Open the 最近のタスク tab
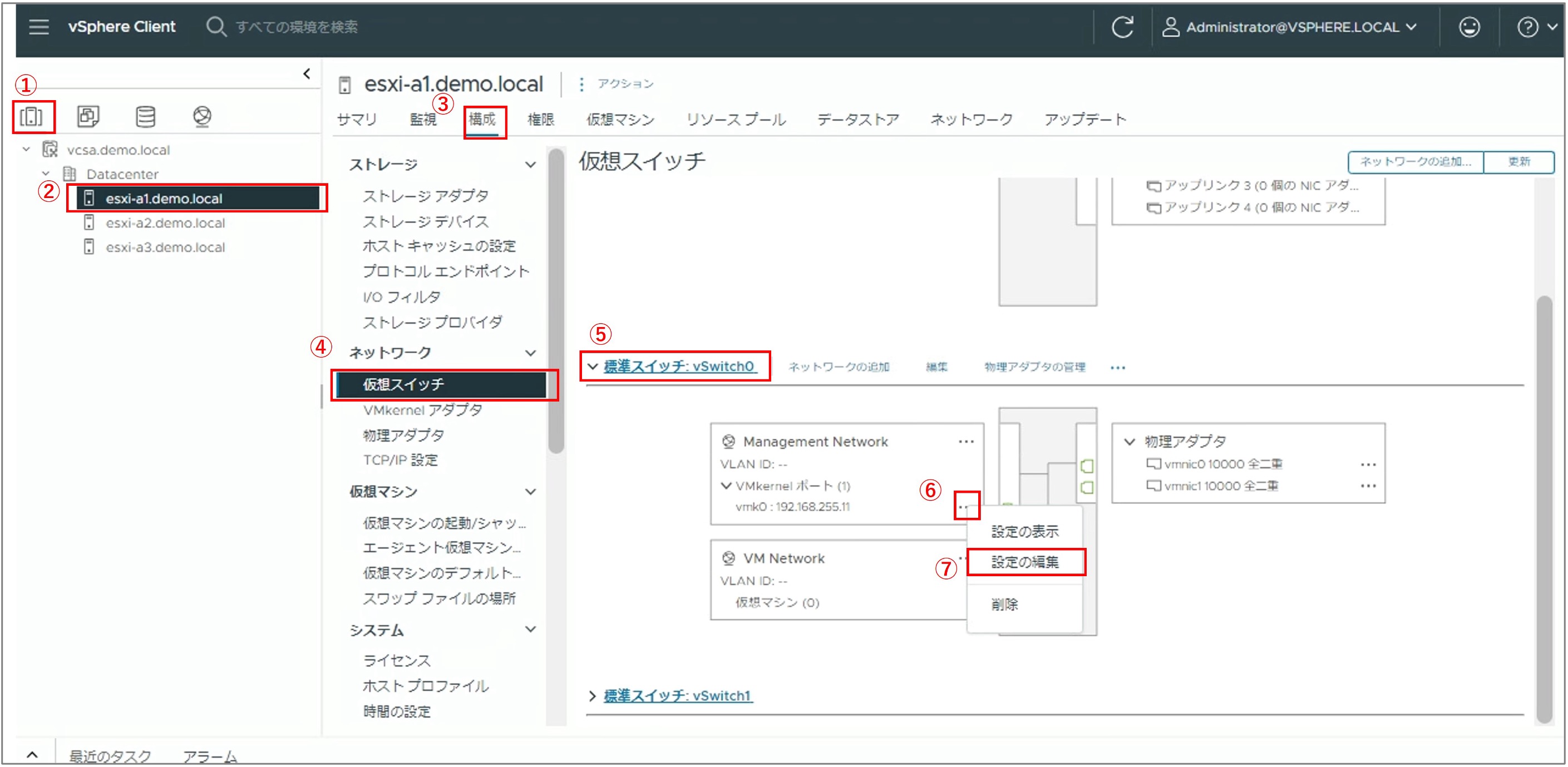 pos(110,756)
